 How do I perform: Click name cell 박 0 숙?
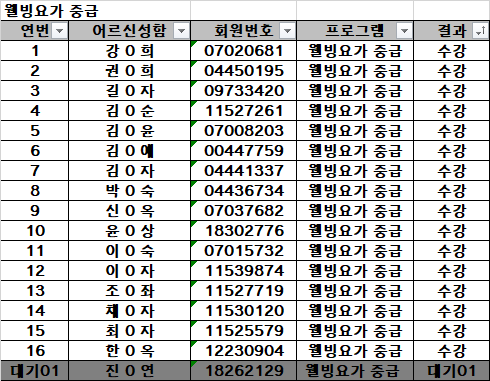[x=130, y=191]
